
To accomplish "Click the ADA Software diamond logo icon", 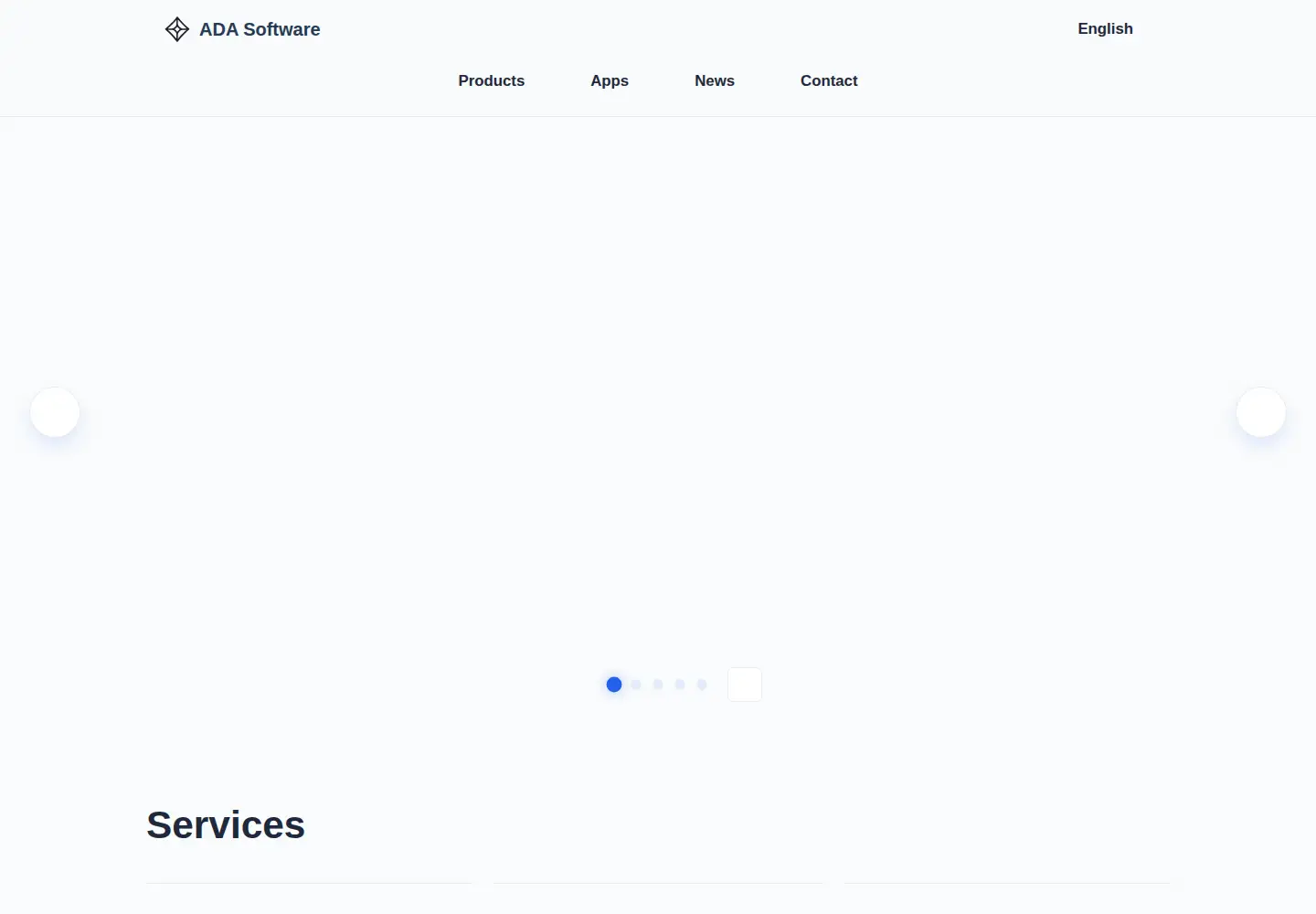I will pos(177,29).
